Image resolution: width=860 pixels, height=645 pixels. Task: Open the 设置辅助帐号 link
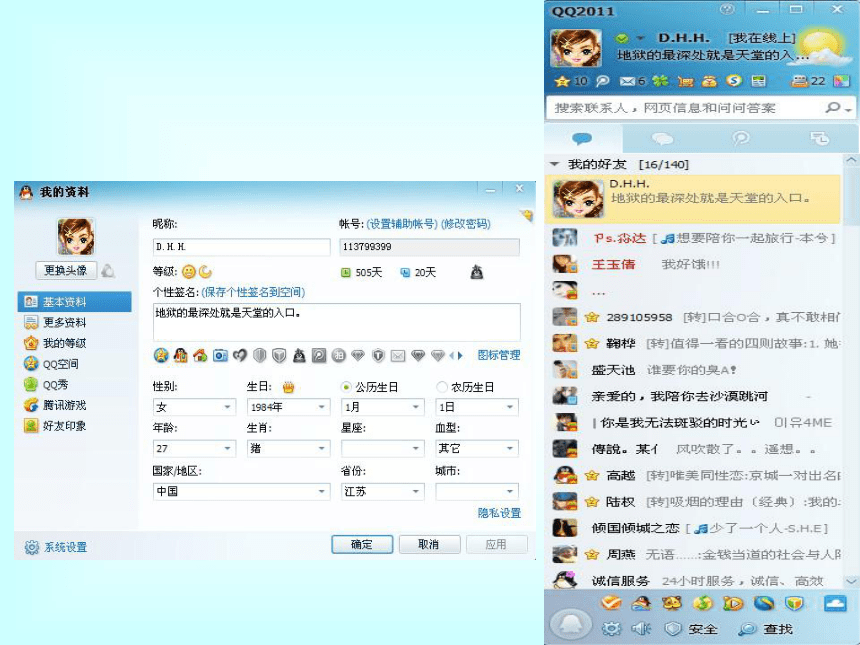pyautogui.click(x=402, y=224)
